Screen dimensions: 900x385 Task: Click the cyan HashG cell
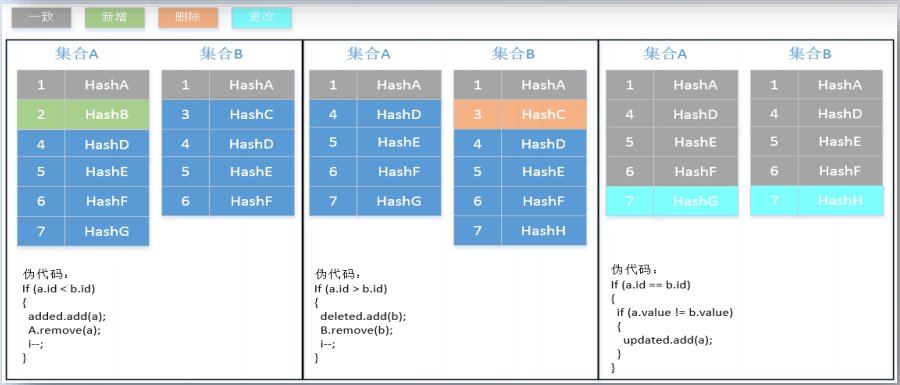[x=696, y=201]
